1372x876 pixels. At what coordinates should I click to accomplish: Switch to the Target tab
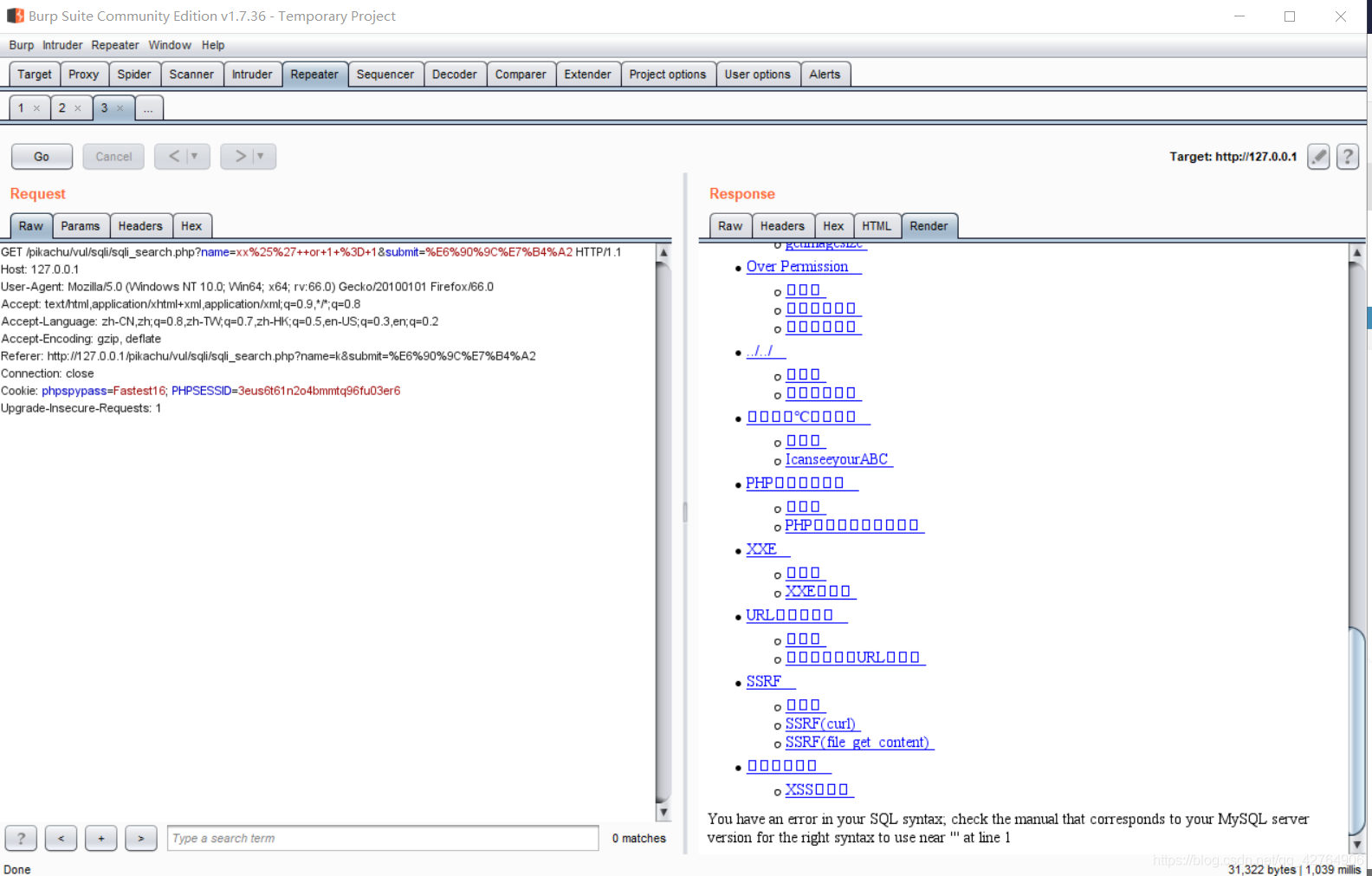[x=35, y=75]
